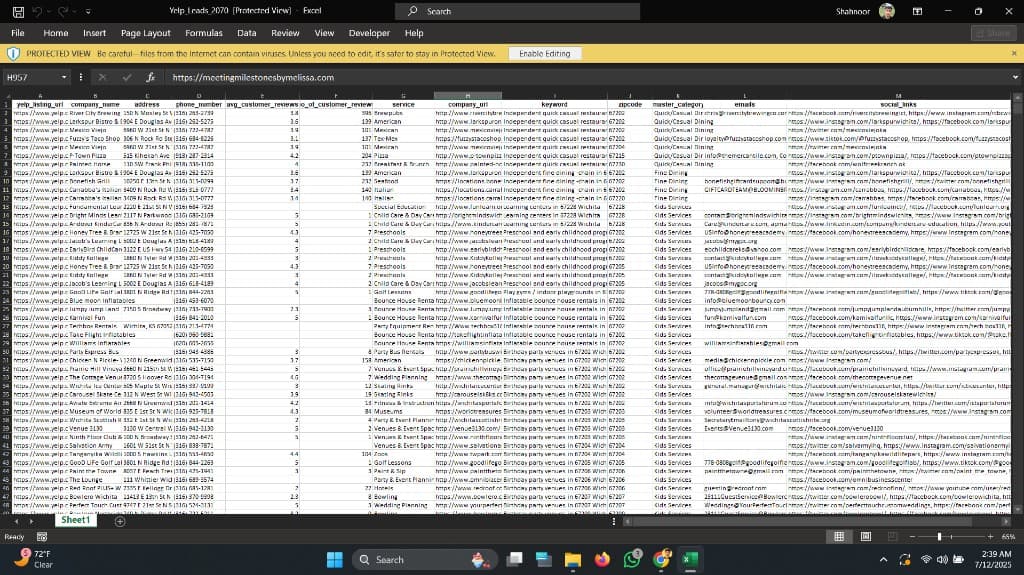Open Shahnoor's account profile picture
The image size is (1024, 575).
pos(886,11)
